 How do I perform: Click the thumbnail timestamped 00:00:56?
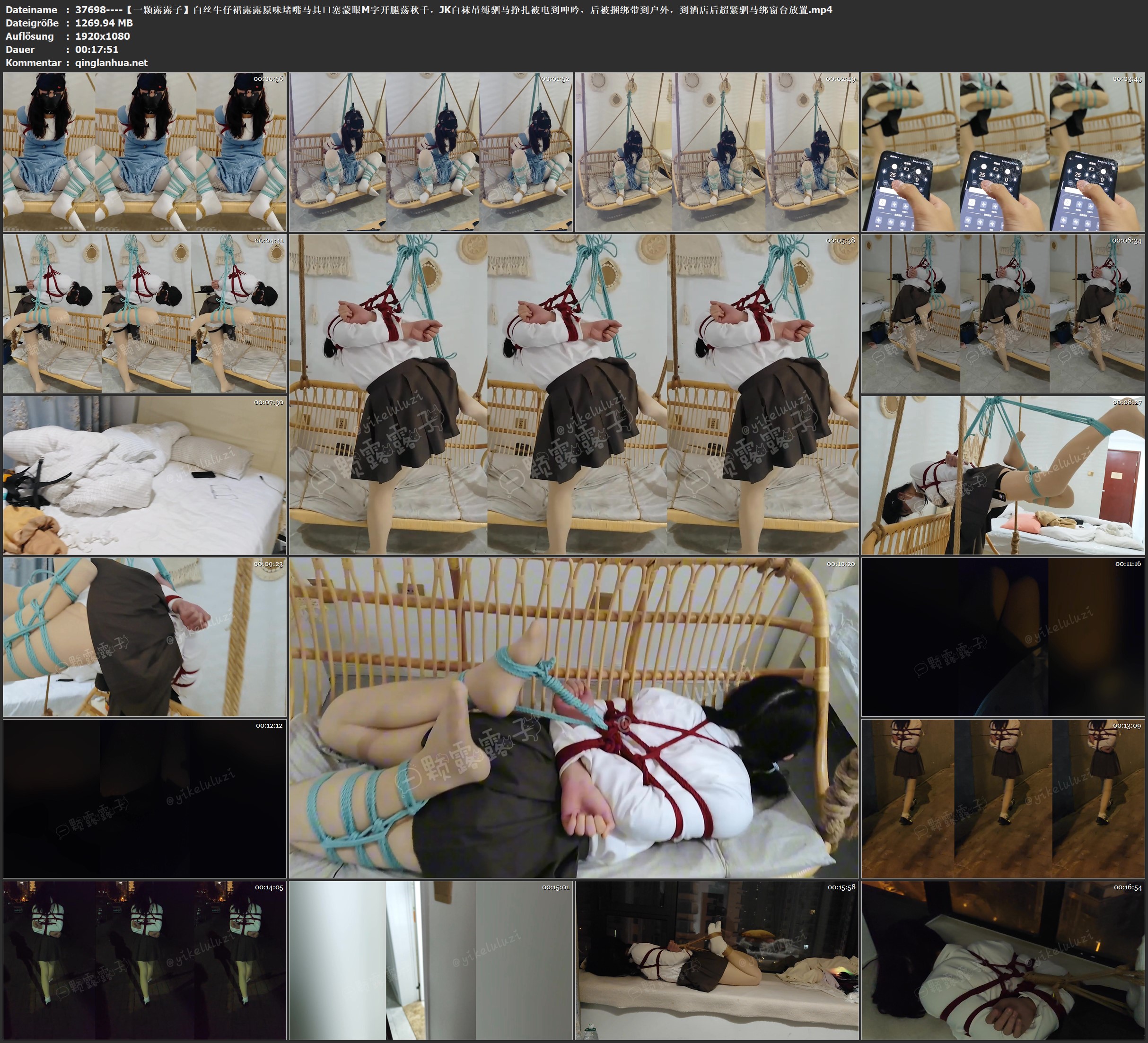coord(145,151)
